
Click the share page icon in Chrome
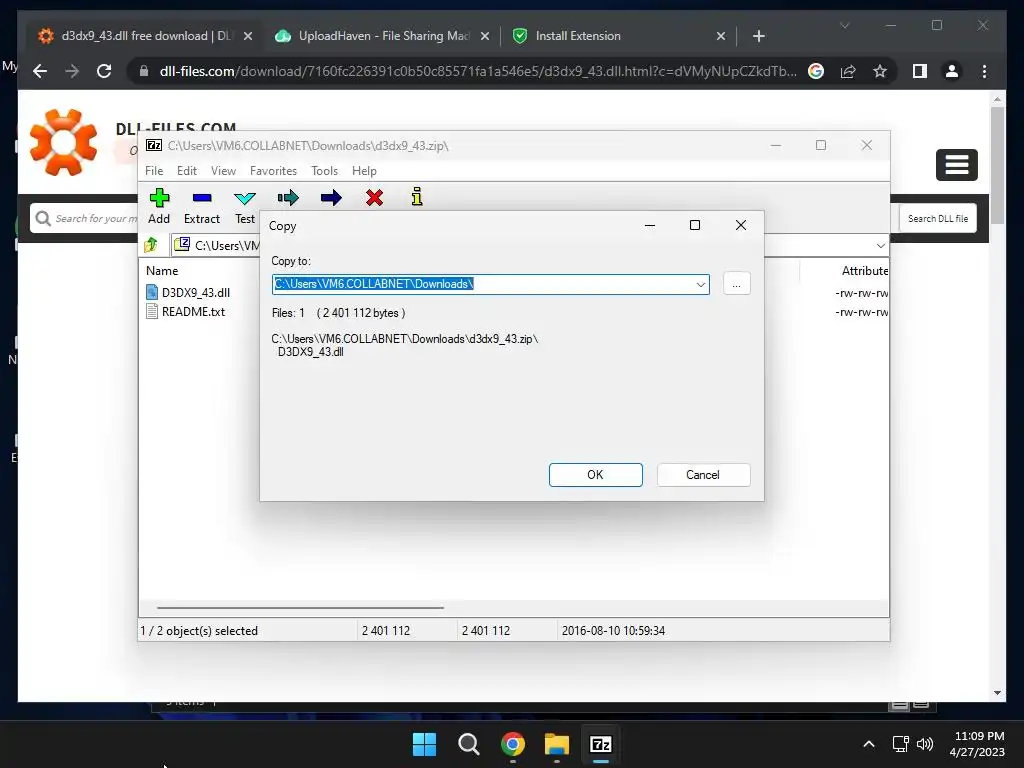[848, 71]
